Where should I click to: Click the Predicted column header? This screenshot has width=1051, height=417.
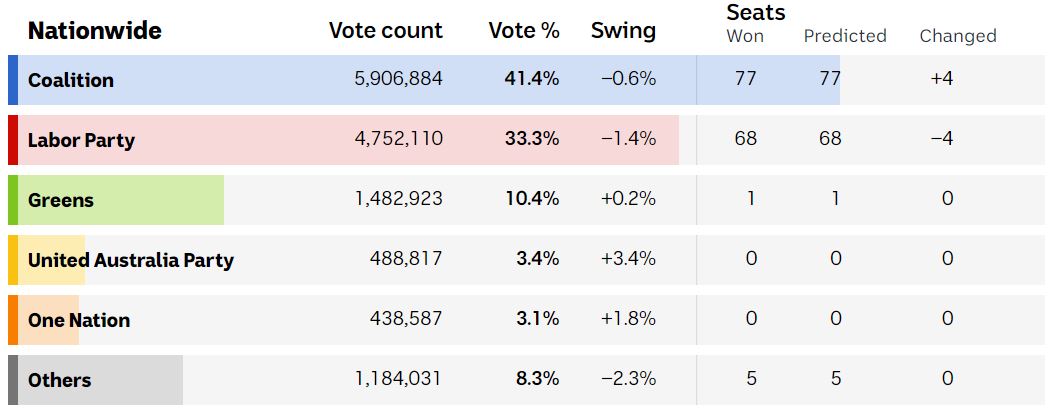[845, 36]
